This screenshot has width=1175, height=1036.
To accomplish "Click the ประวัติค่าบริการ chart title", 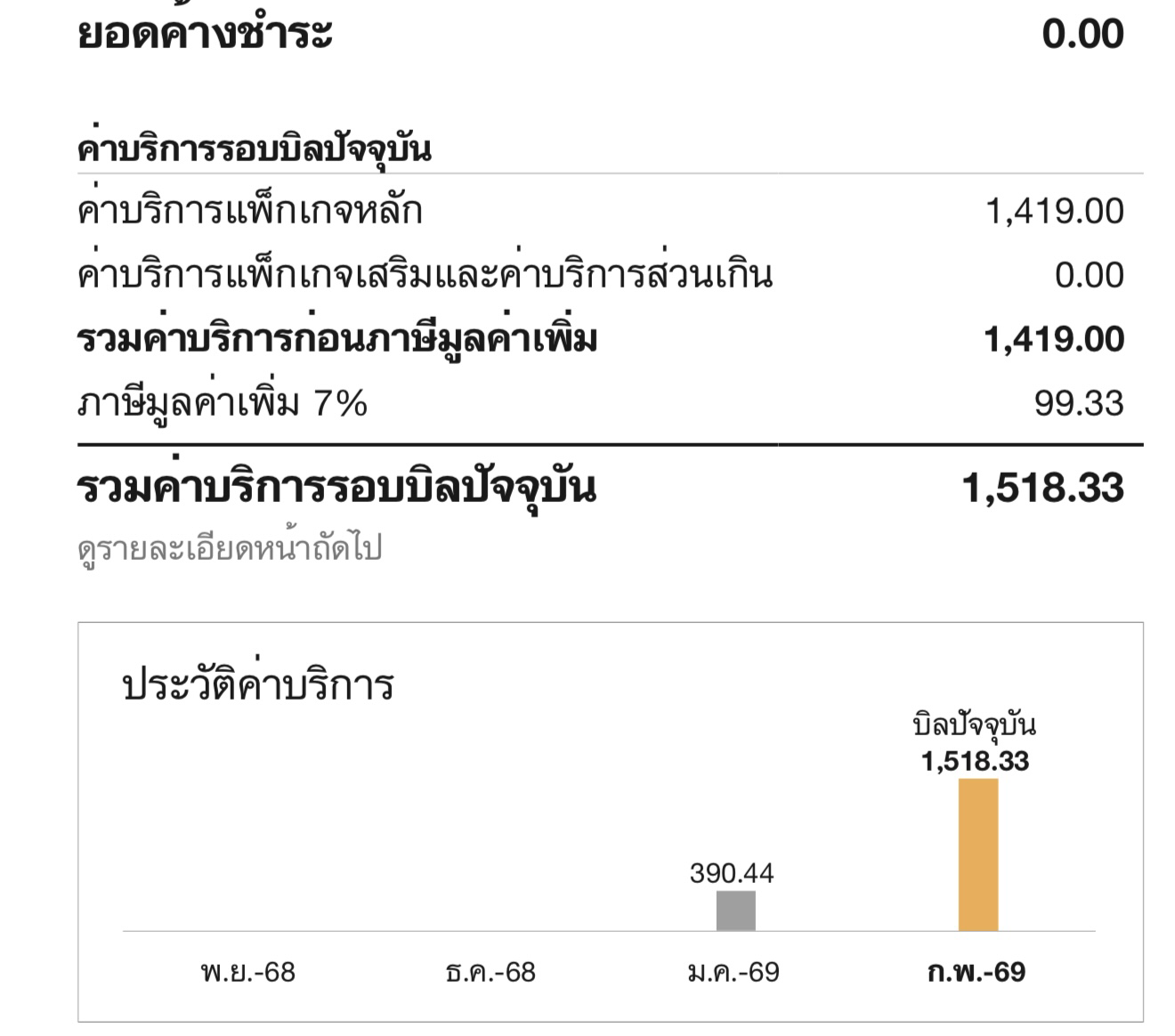I will point(258,685).
